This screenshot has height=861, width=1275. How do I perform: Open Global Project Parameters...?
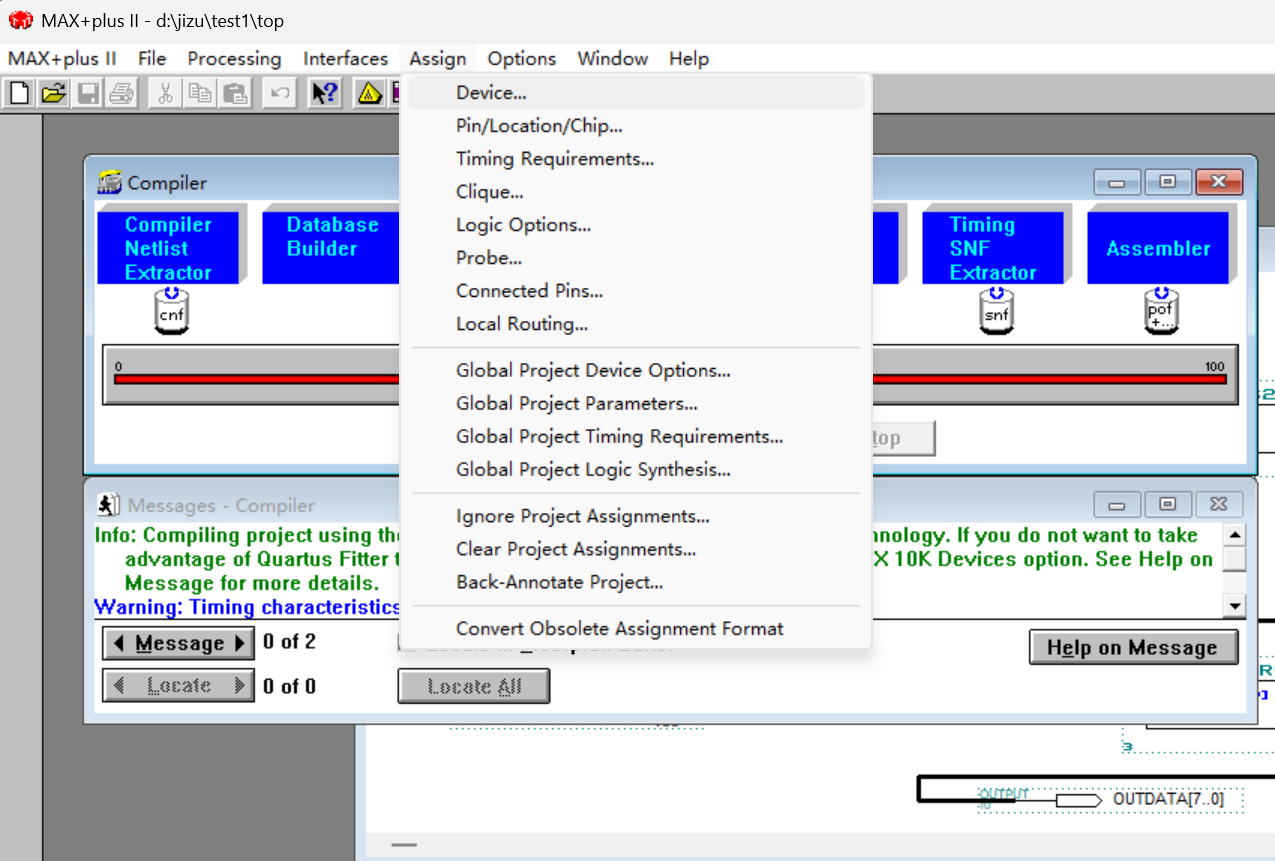tap(636, 404)
